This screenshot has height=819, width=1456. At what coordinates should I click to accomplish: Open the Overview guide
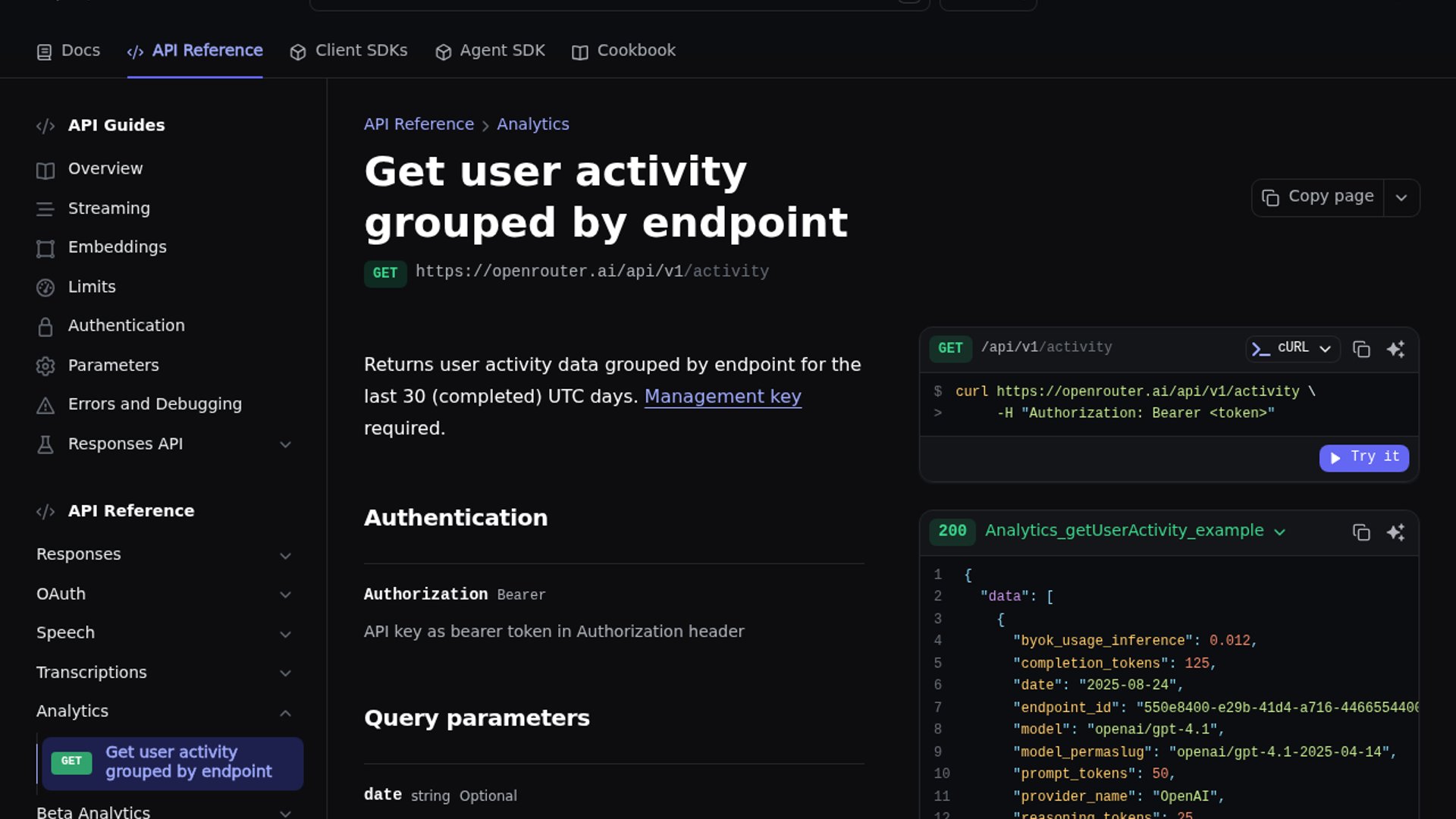click(x=105, y=168)
